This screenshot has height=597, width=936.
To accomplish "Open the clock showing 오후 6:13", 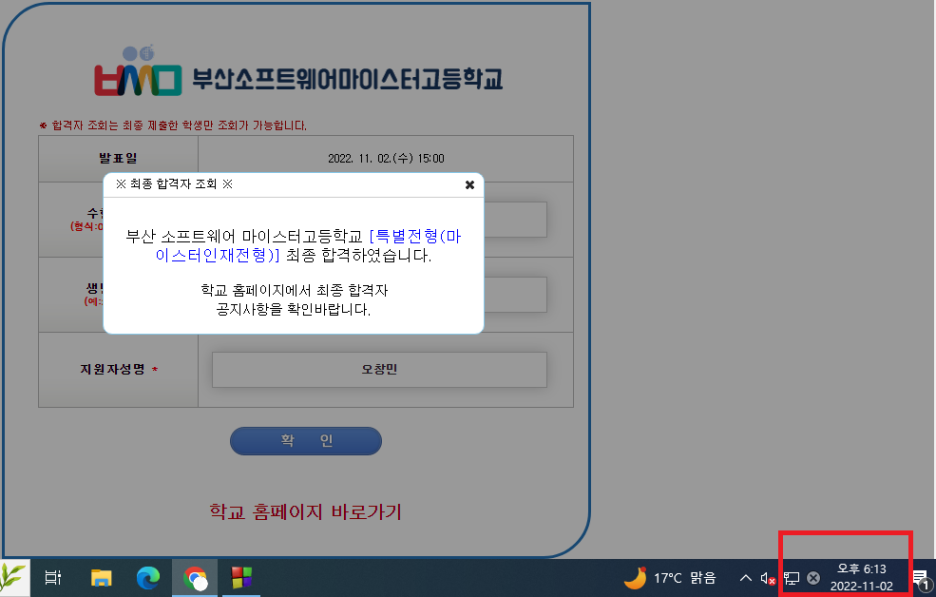I will (861, 577).
